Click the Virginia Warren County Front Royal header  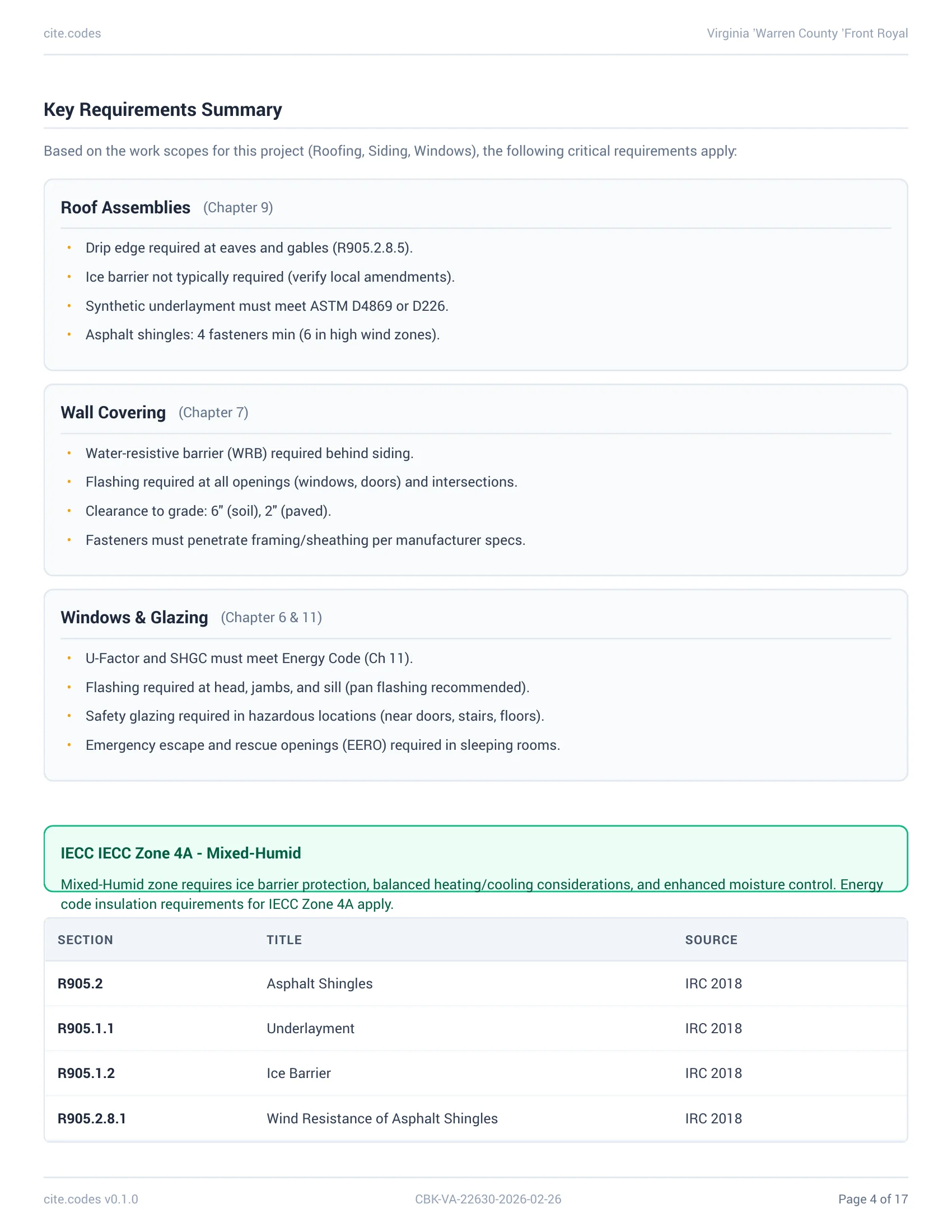[806, 33]
